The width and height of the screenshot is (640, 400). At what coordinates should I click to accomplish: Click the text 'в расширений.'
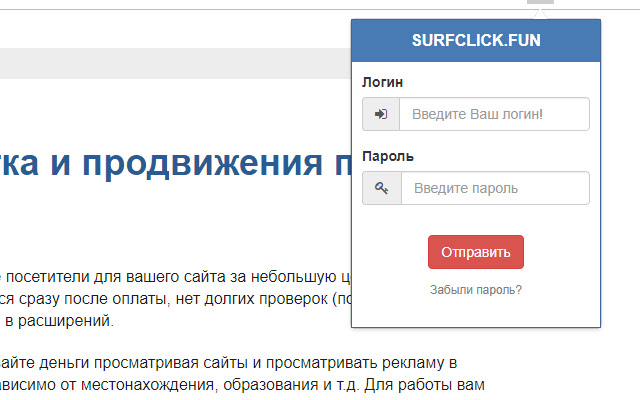(59, 321)
